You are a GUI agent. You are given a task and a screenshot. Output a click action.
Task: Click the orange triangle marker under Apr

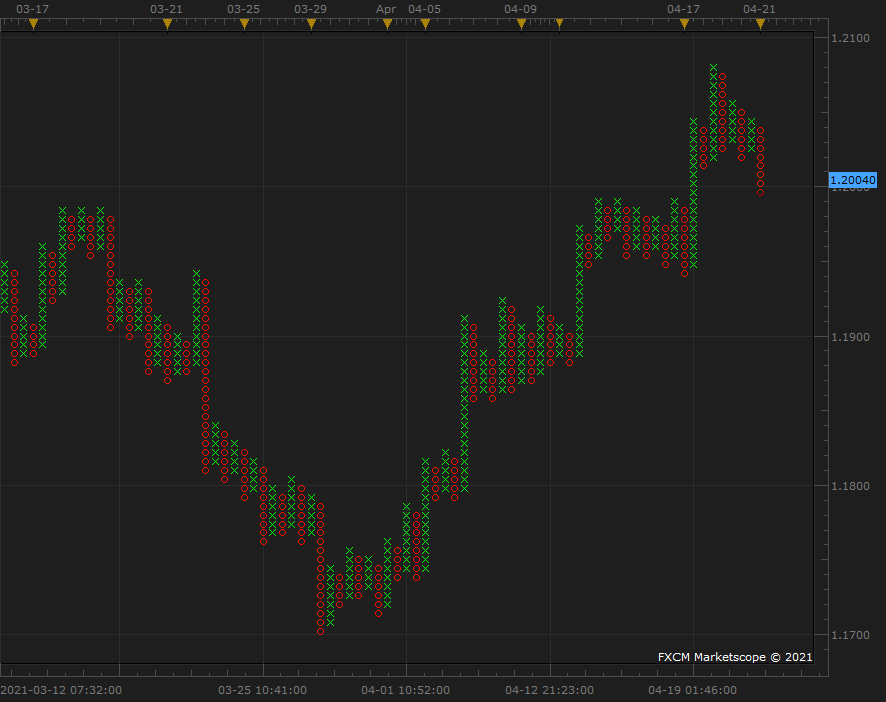(388, 24)
